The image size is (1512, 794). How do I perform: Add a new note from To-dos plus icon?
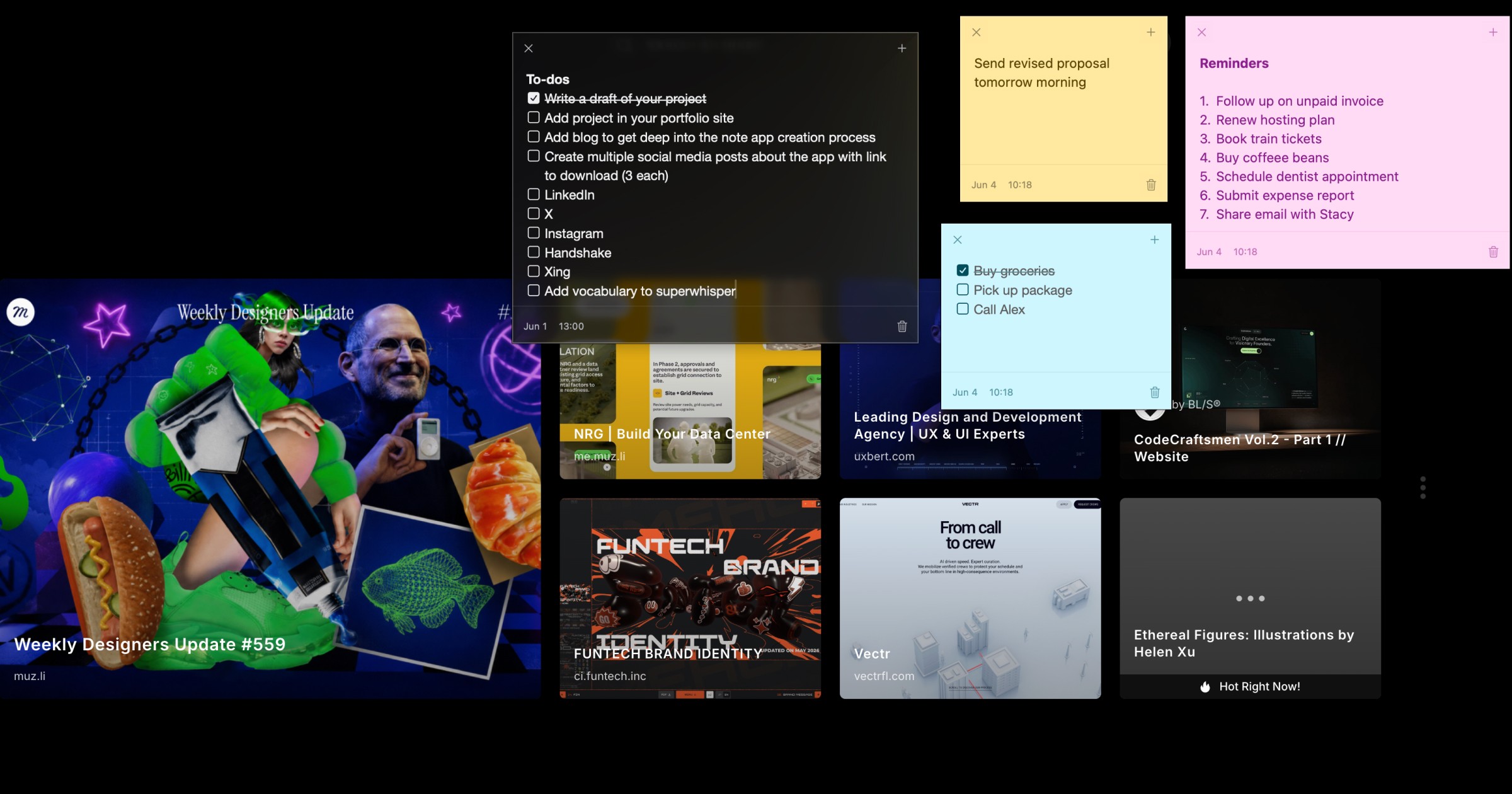point(902,49)
